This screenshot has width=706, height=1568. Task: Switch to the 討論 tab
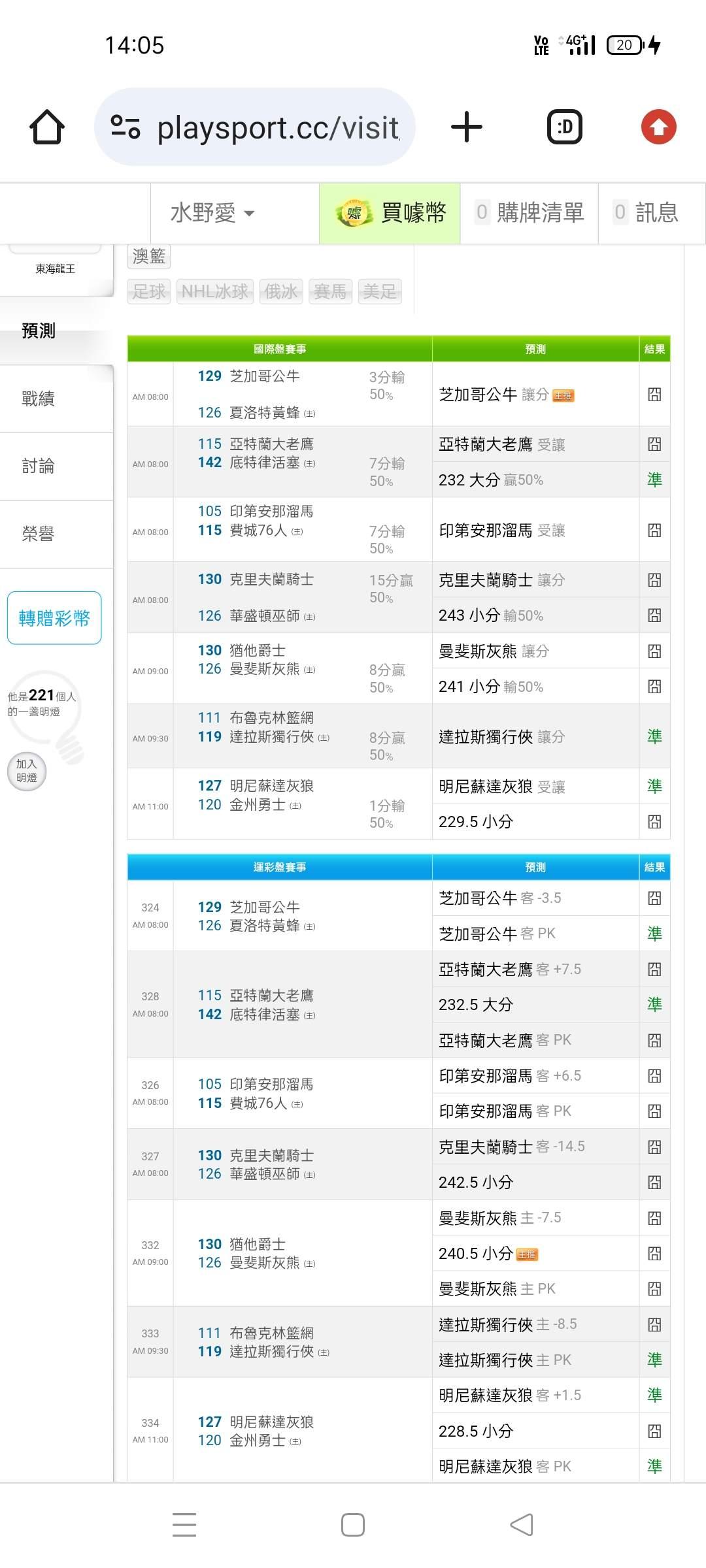click(x=39, y=466)
